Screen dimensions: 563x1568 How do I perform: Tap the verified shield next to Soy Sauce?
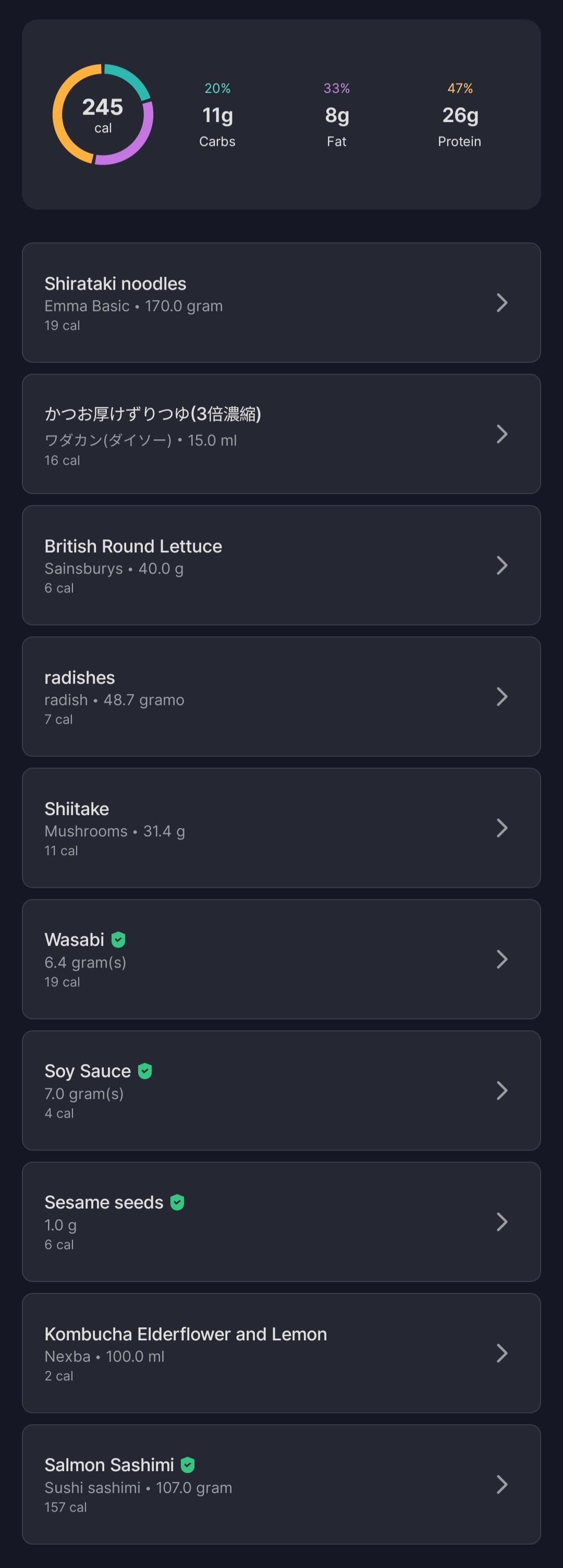[x=145, y=1071]
